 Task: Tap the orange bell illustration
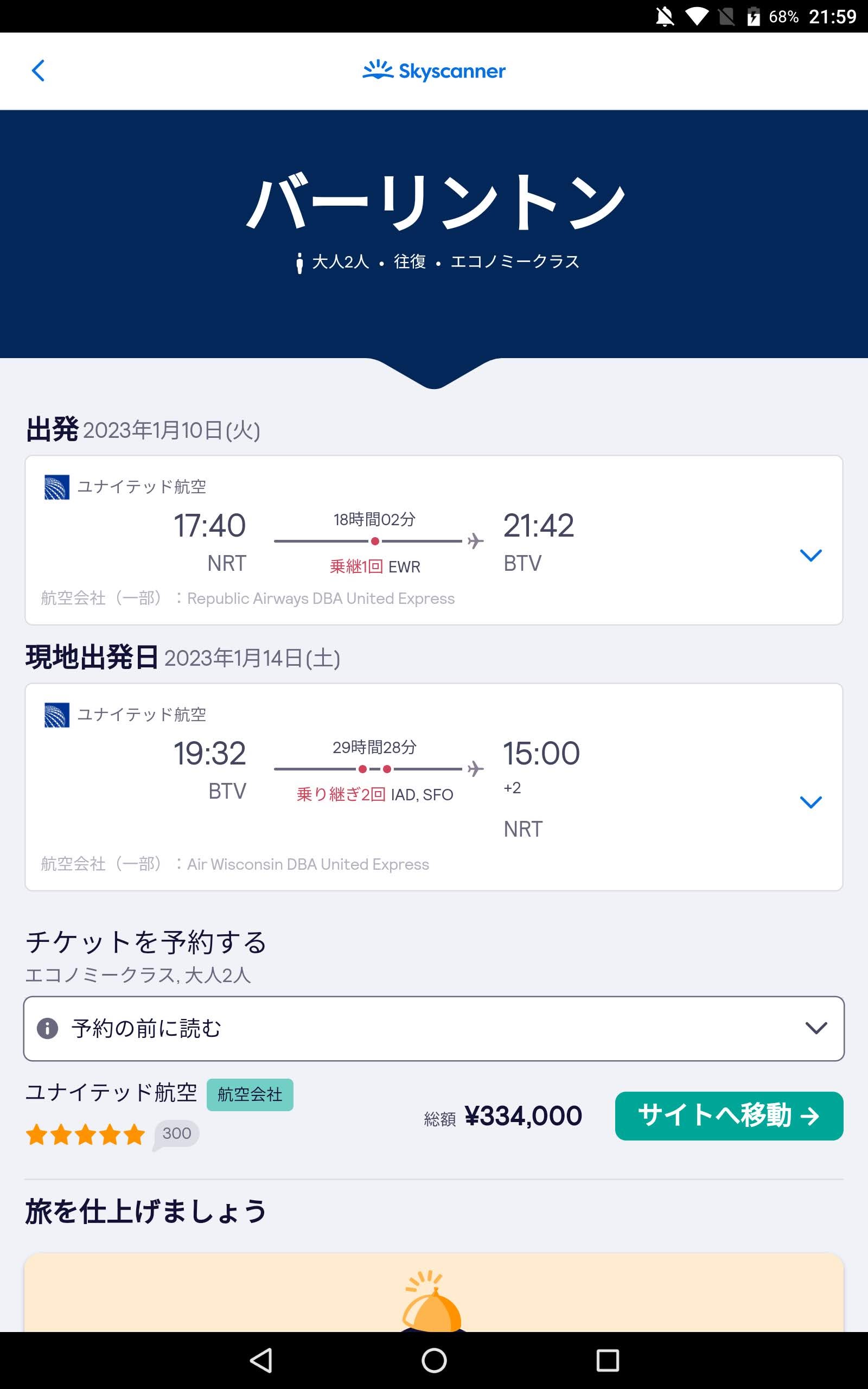click(x=432, y=1302)
